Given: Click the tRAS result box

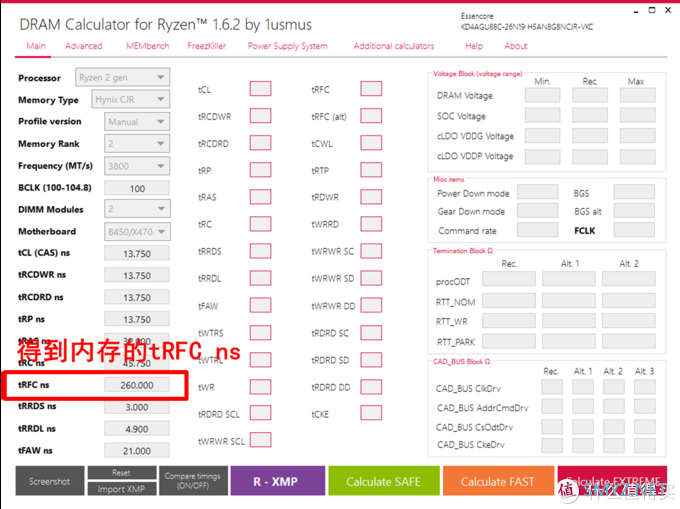Looking at the screenshot, I should [x=260, y=197].
